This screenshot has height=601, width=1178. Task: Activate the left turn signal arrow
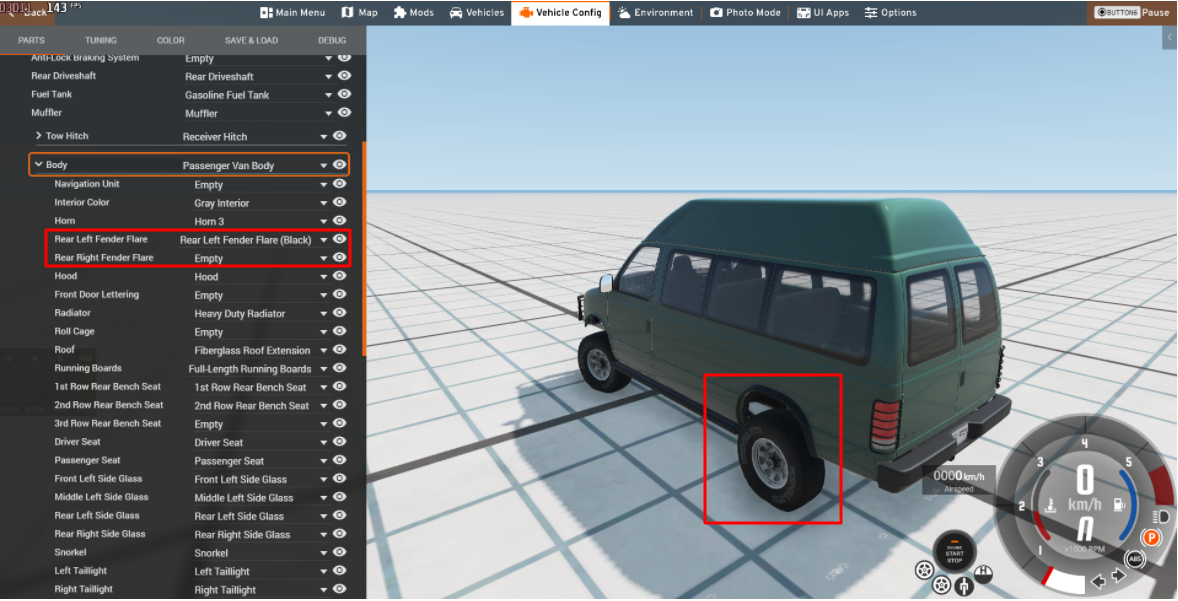click(x=1098, y=581)
